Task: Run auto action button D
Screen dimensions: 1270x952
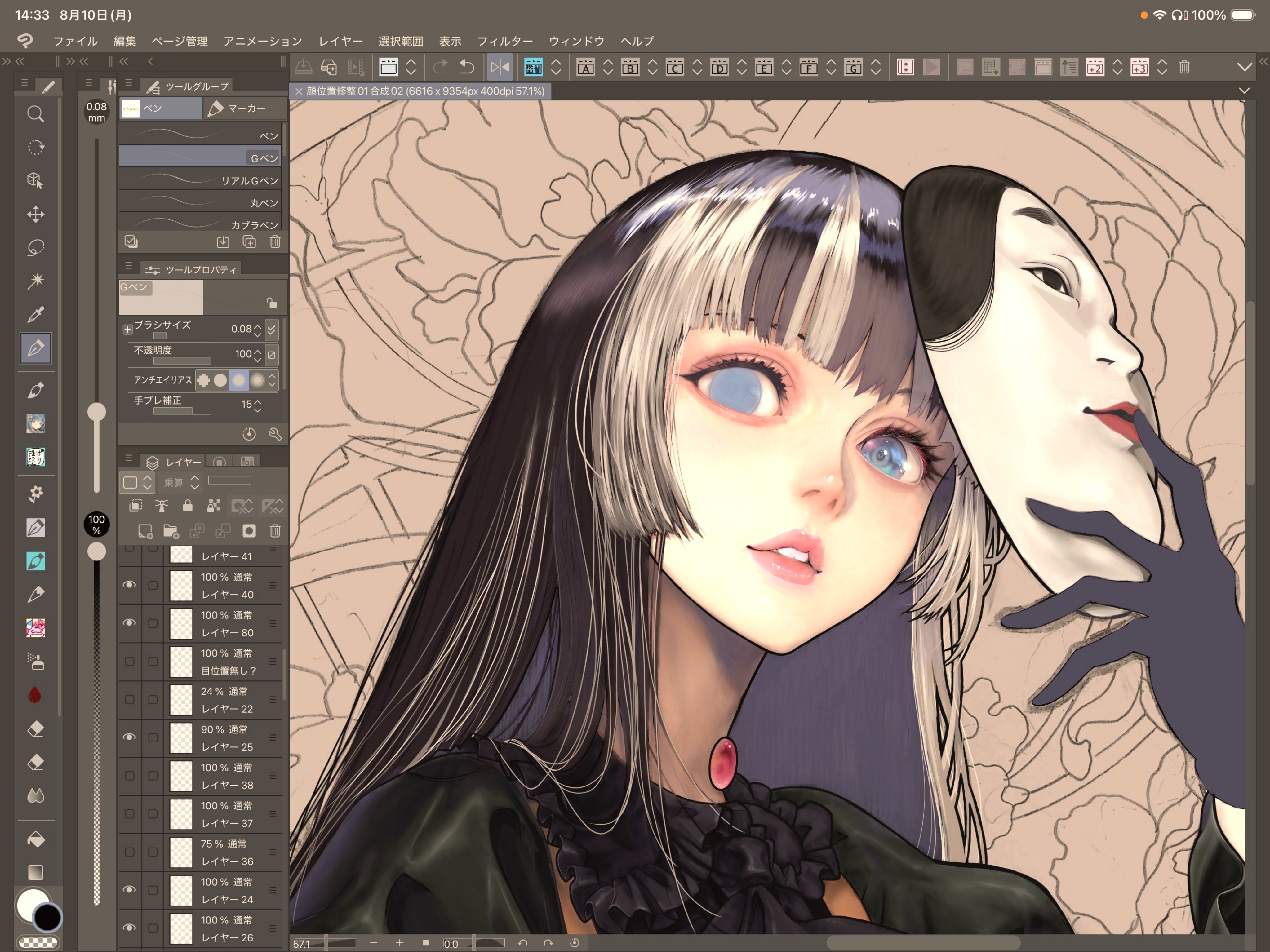Action: pos(719,67)
